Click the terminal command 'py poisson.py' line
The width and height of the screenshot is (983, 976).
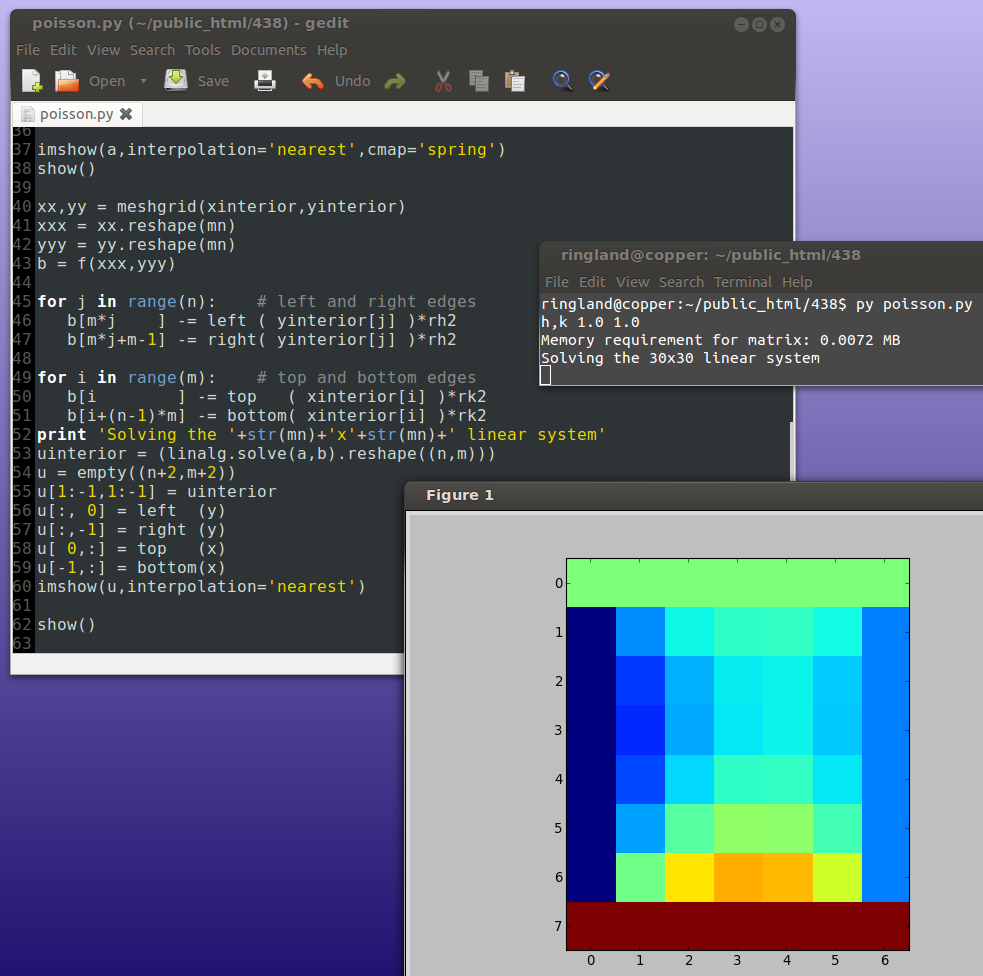coord(757,304)
